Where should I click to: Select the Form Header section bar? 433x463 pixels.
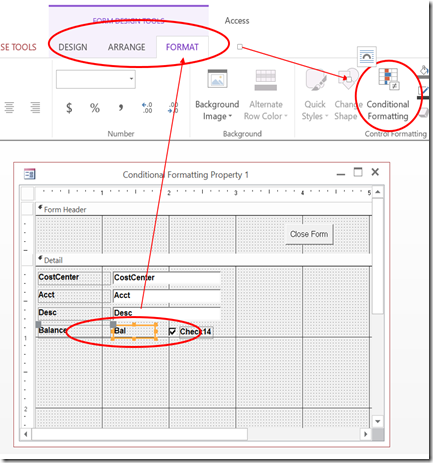(204, 209)
